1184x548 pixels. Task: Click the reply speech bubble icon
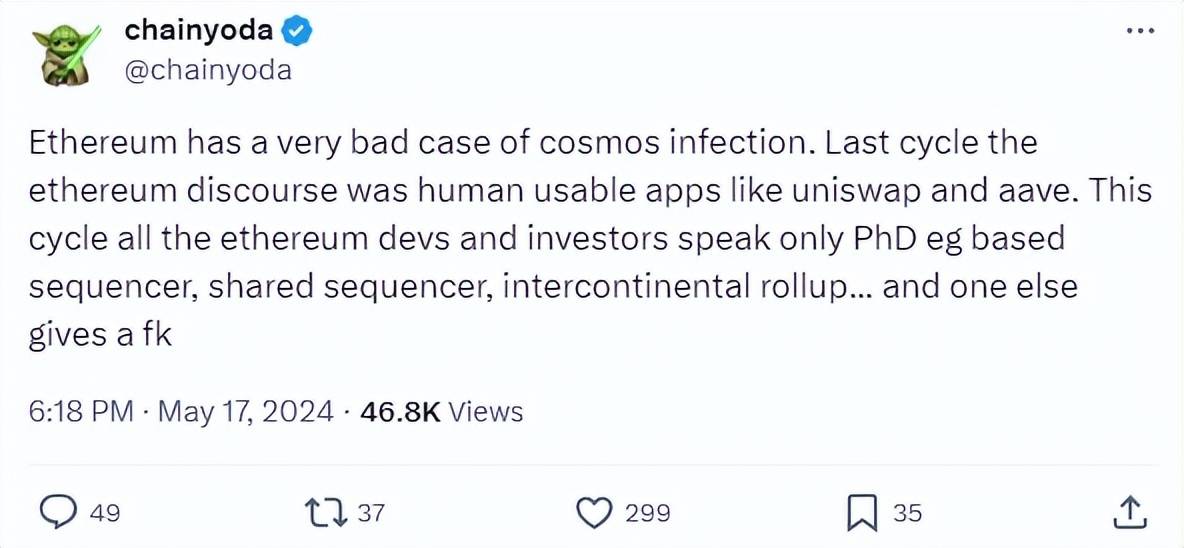(x=58, y=513)
